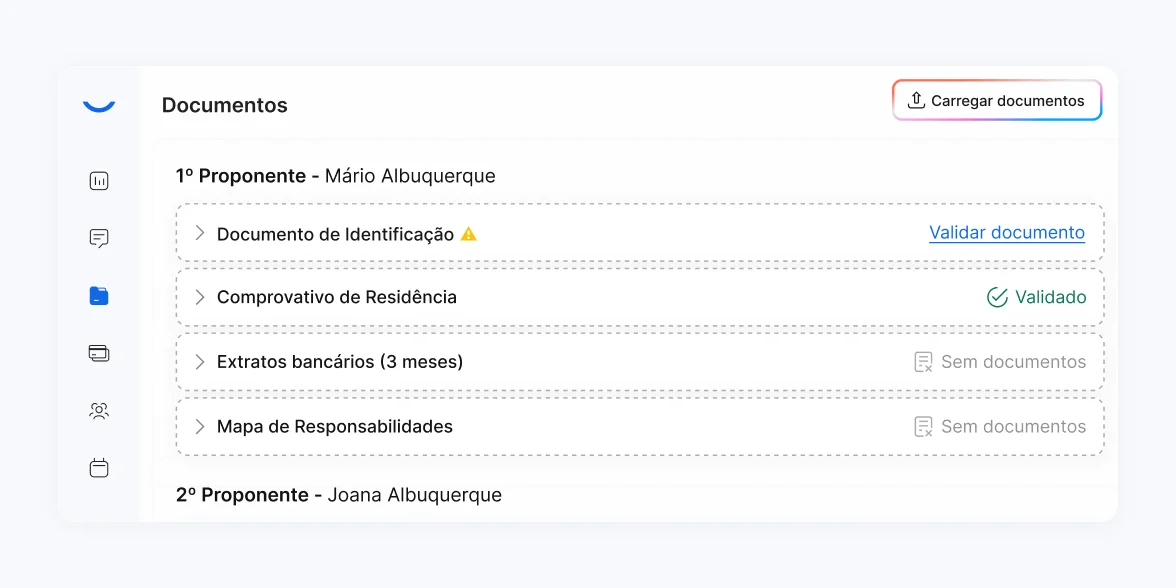This screenshot has height=588, width=1176.
Task: Expand the Comprovativo de Residência row
Action: (x=199, y=297)
